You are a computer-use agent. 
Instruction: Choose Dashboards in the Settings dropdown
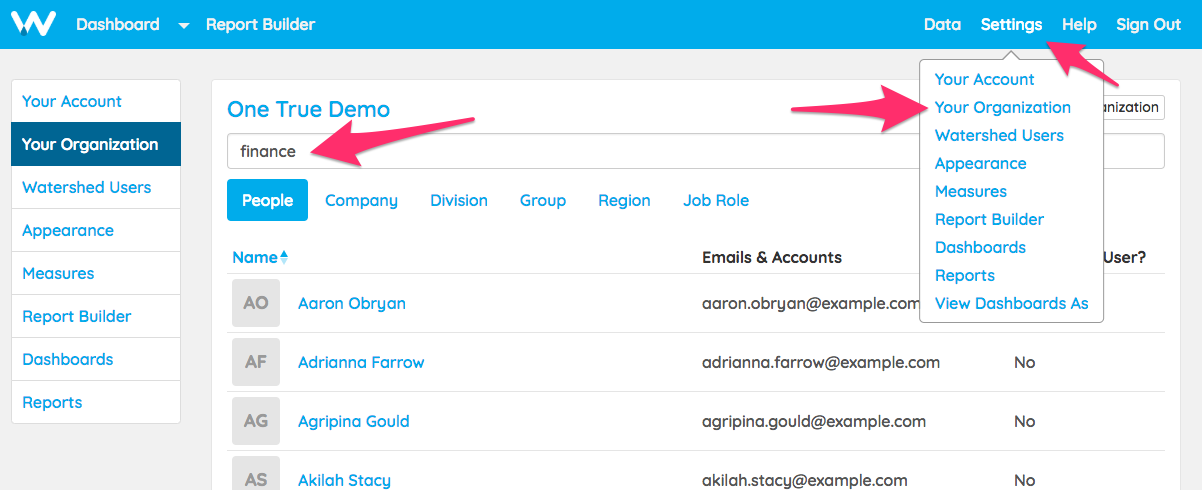tap(980, 247)
